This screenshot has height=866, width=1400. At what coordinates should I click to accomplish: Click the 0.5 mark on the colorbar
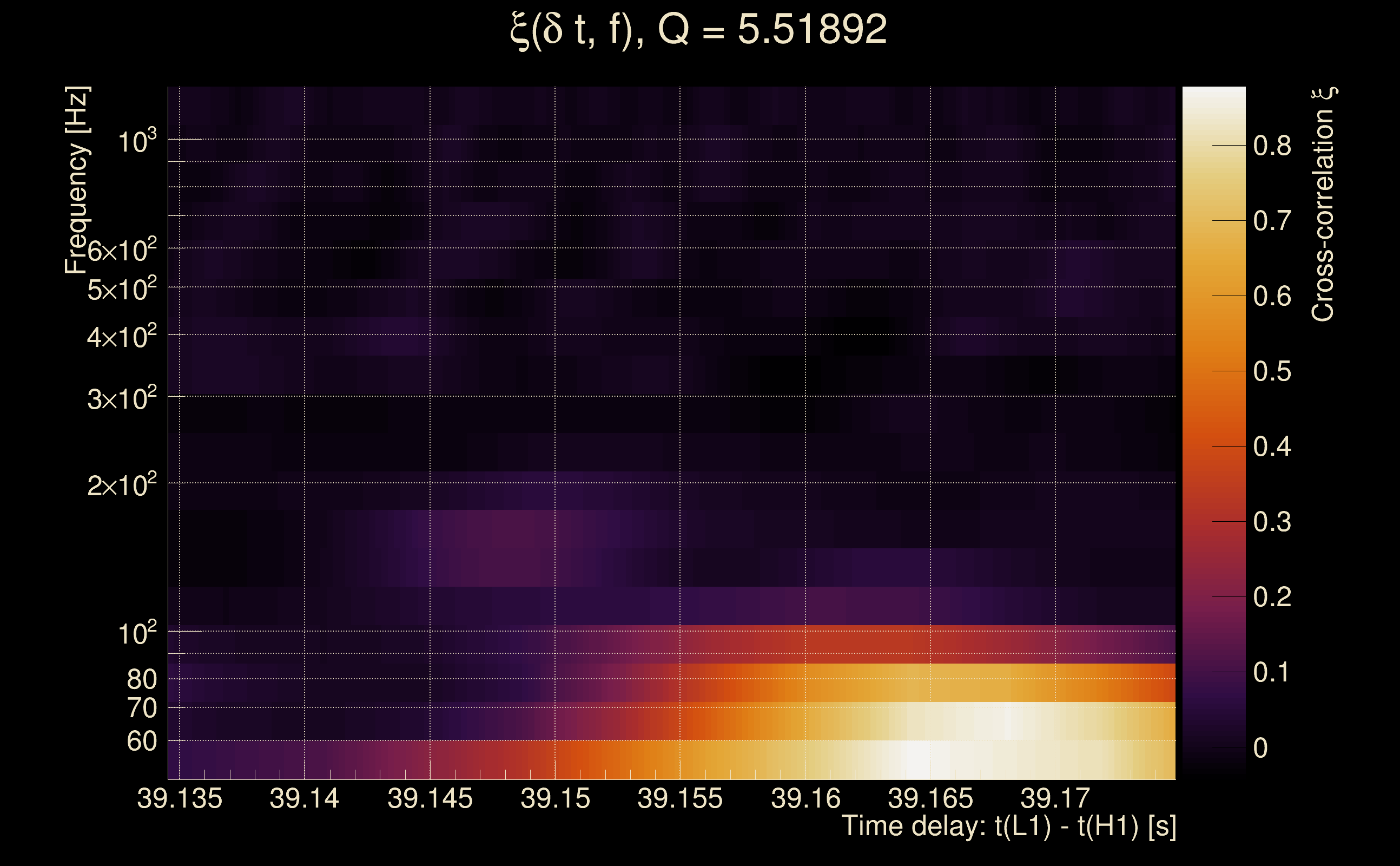tap(1272, 372)
